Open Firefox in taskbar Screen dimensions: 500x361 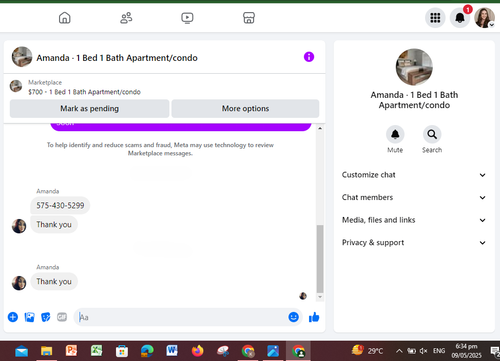click(x=197, y=351)
